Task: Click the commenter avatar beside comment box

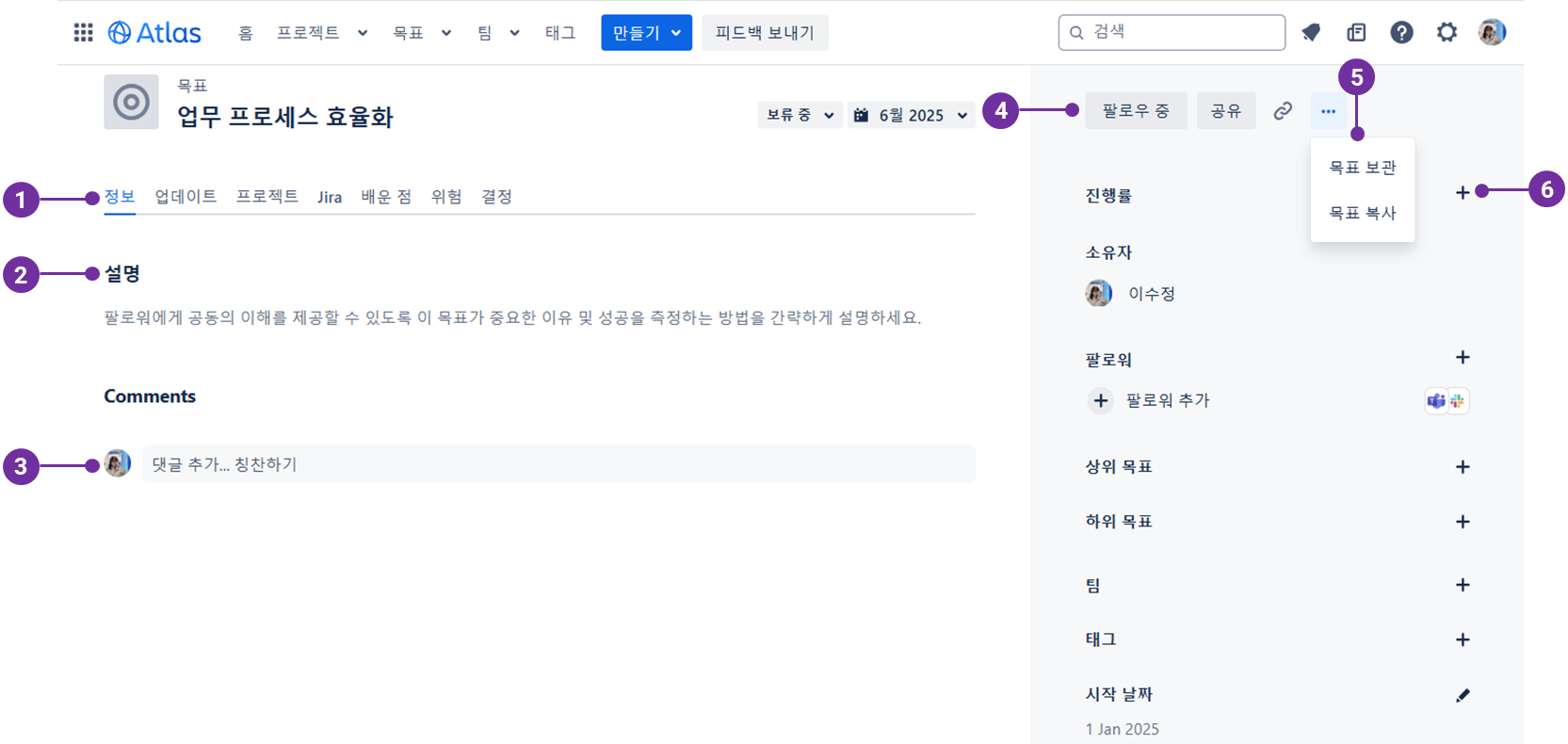Action: 117,463
